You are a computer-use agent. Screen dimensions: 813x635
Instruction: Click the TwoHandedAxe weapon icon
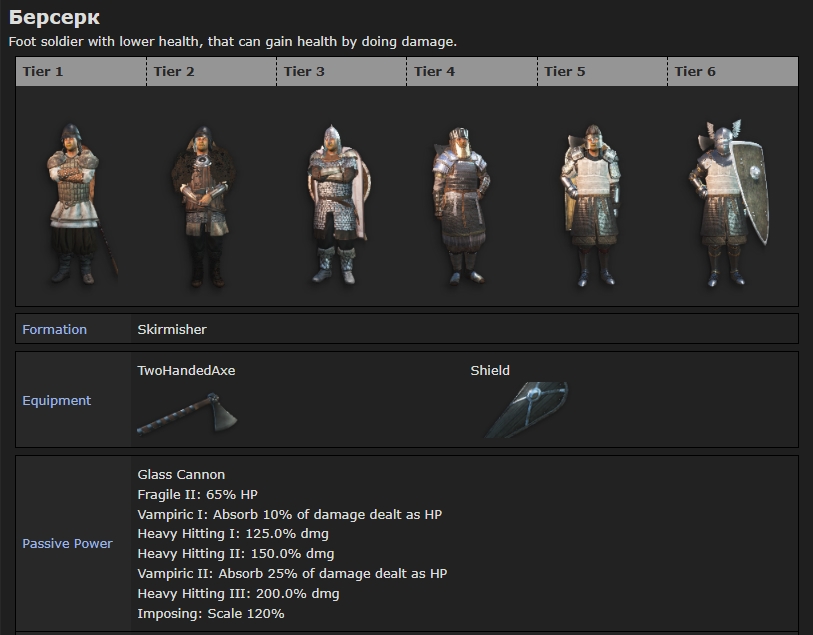[x=186, y=411]
